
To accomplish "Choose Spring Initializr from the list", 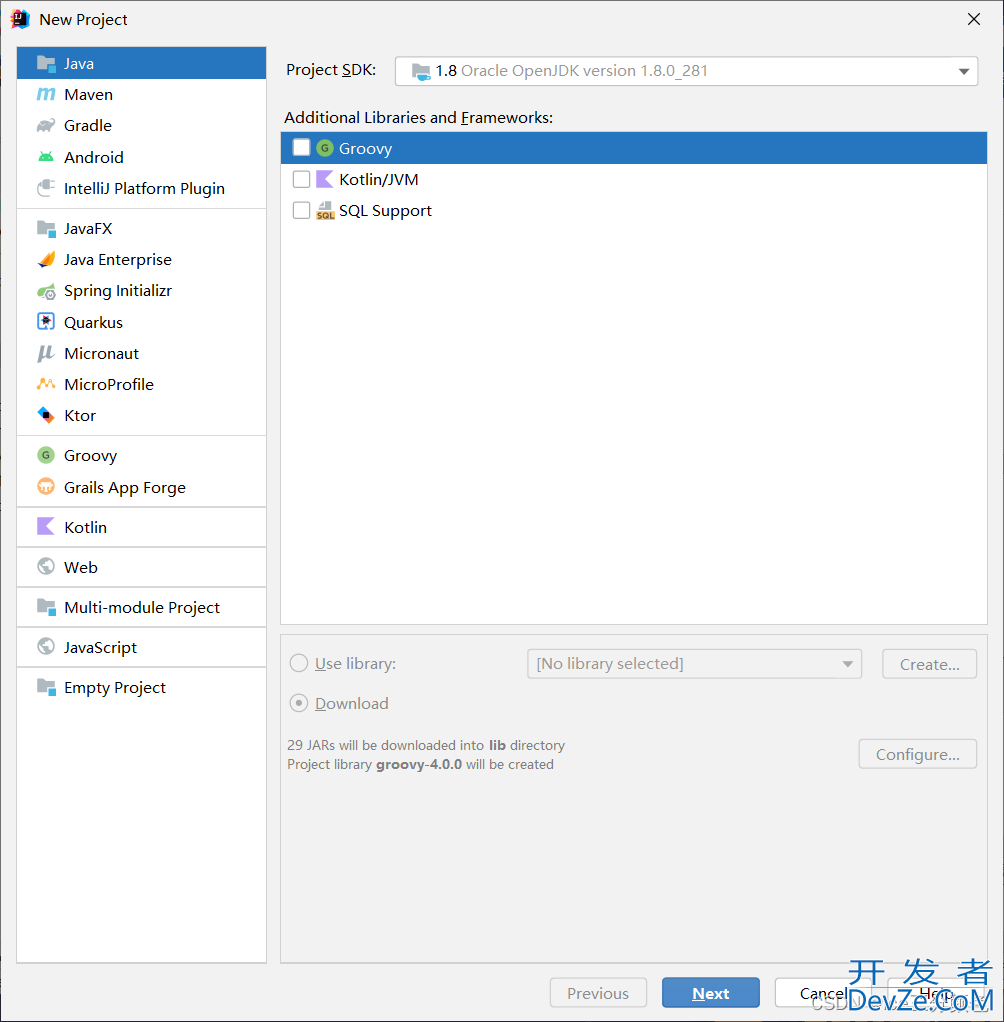I will pyautogui.click(x=141, y=291).
